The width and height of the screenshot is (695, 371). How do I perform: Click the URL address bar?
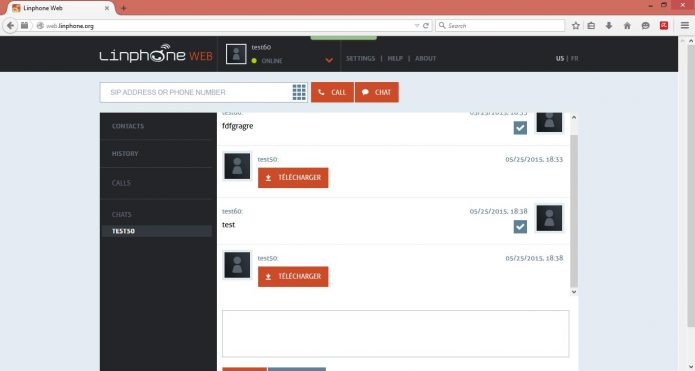coord(226,26)
